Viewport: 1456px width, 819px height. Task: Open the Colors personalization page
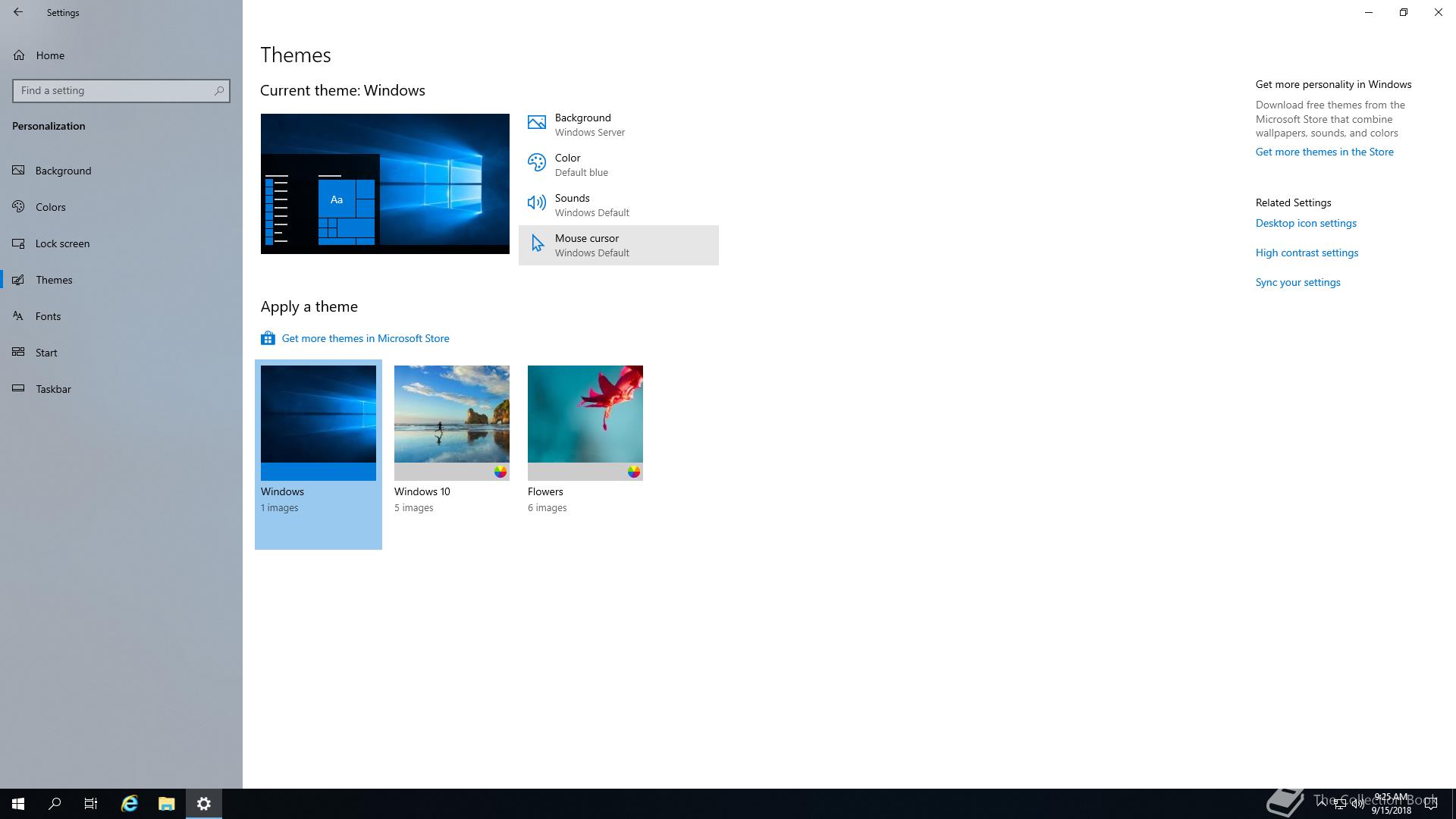tap(51, 207)
